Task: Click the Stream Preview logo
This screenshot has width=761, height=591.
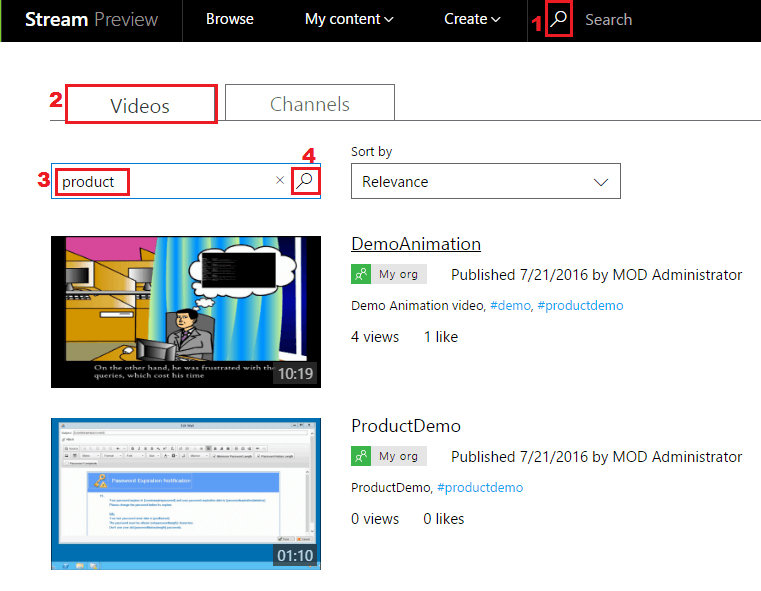Action: (91, 19)
